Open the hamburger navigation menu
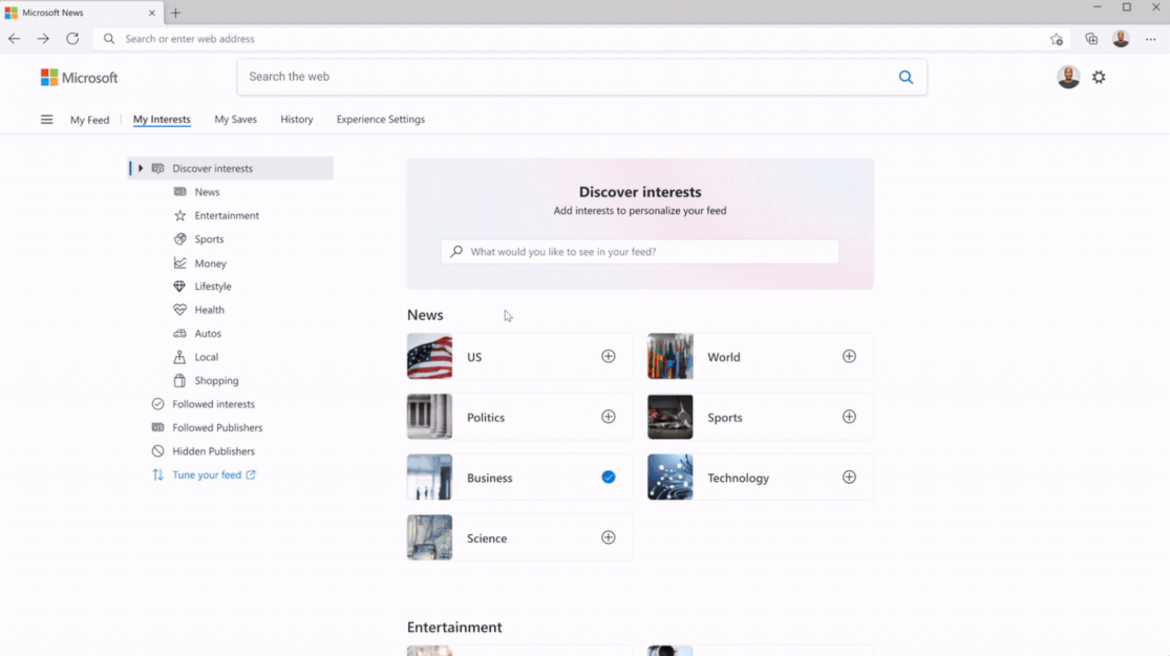The width and height of the screenshot is (1170, 656). tap(46, 118)
